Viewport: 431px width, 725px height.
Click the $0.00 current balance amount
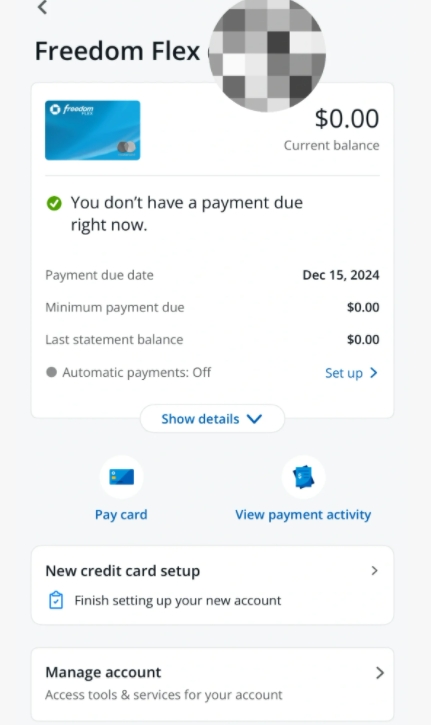point(347,118)
